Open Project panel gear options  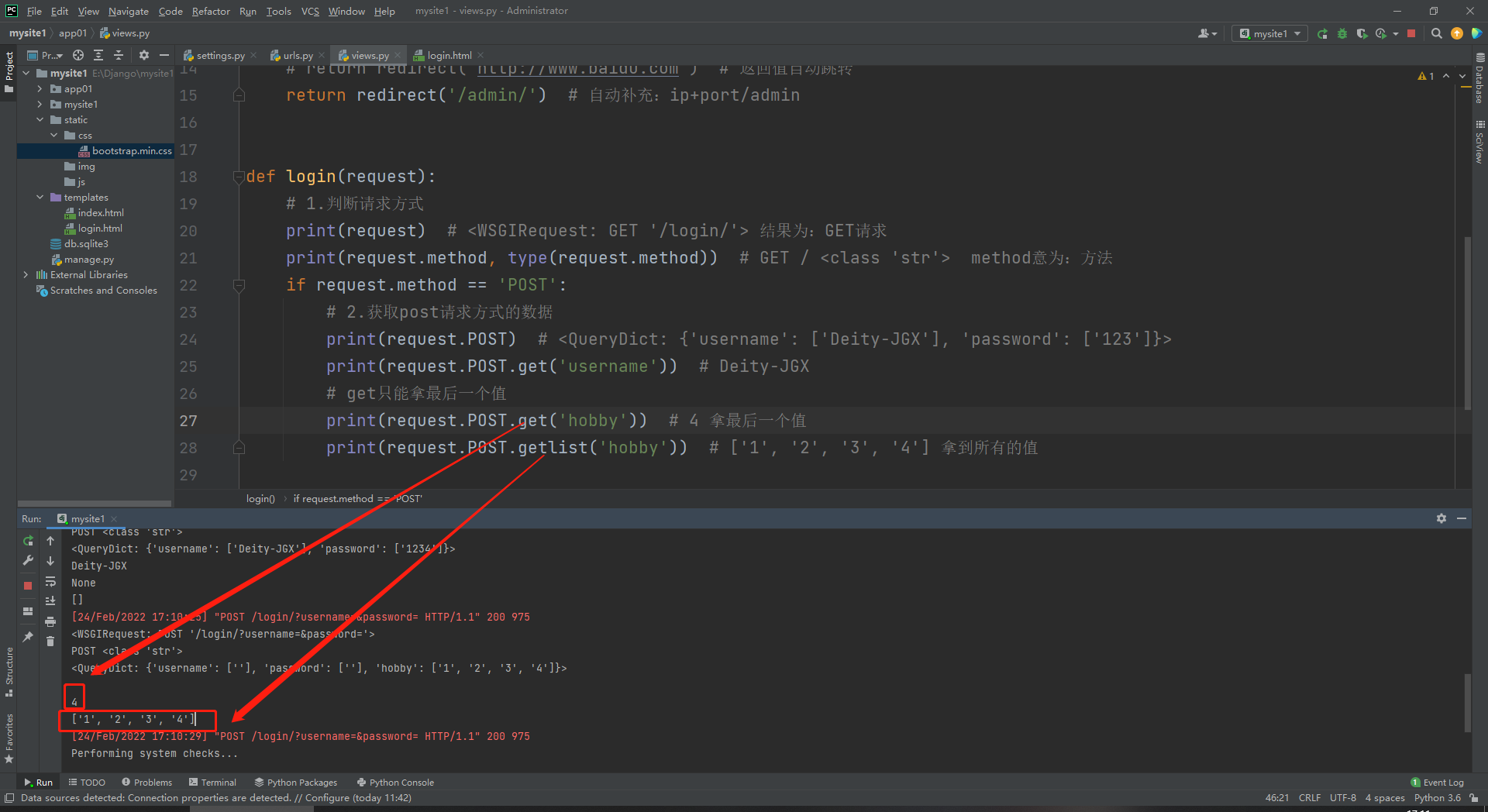tap(143, 55)
